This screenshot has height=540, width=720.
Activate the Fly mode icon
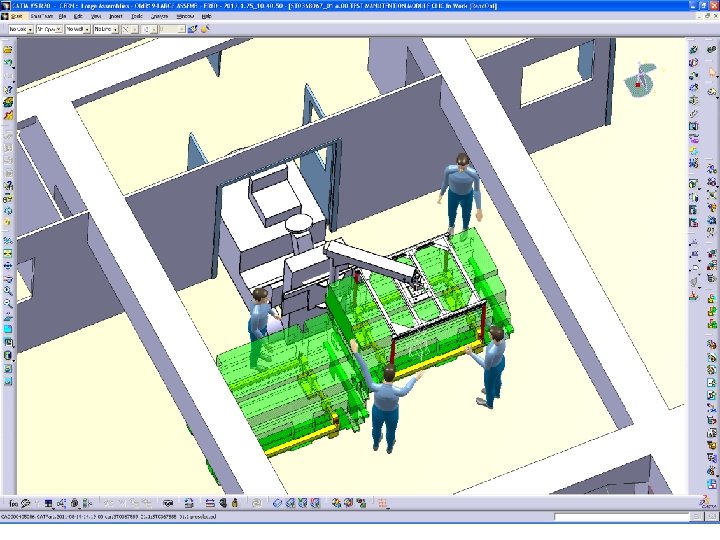point(8,240)
